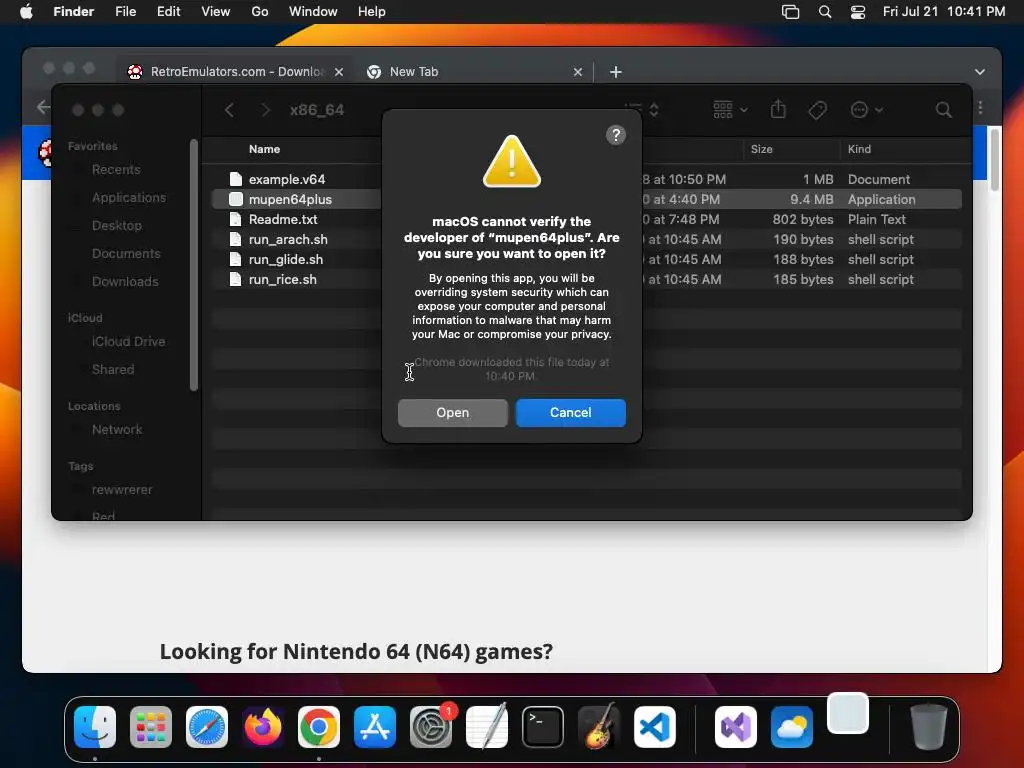Open Downloads in Finder sidebar

tap(125, 281)
